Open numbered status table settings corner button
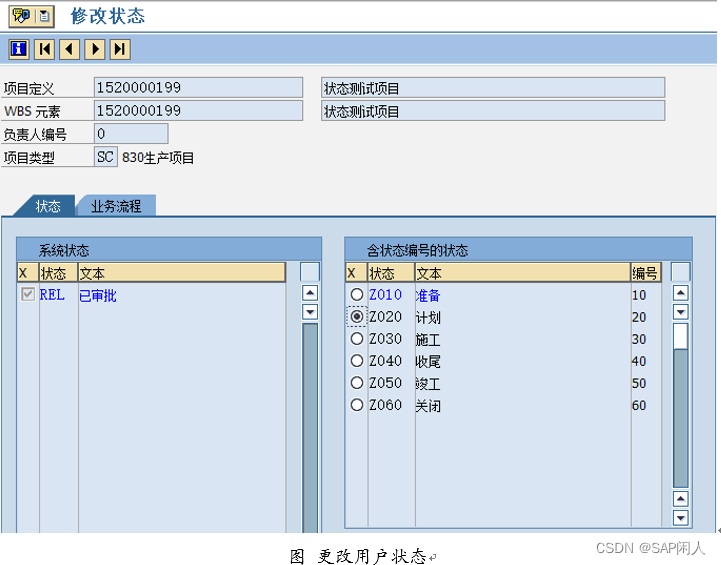The width and height of the screenshot is (721, 565). pos(681,272)
